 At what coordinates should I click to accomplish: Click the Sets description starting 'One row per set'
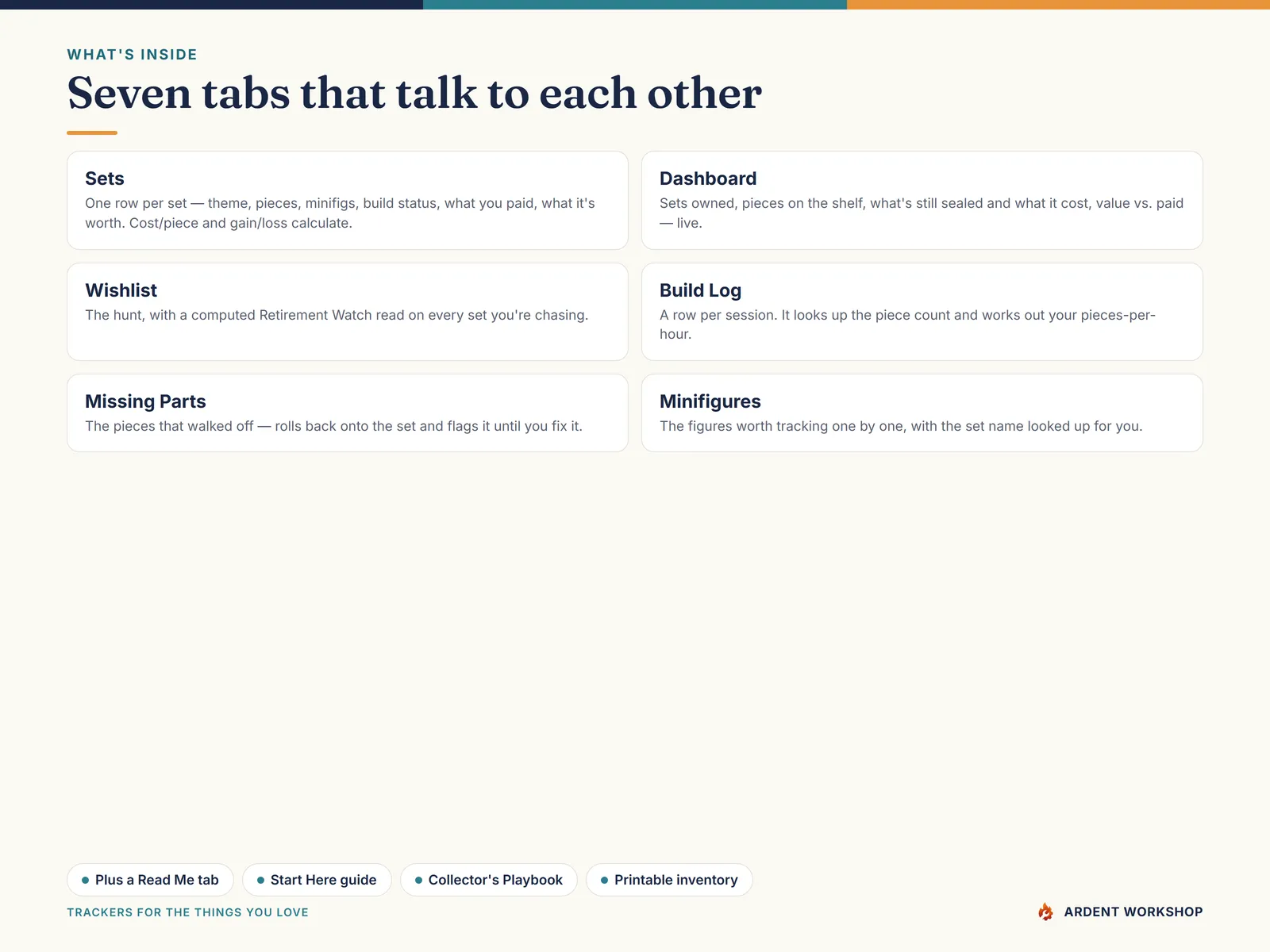tap(341, 213)
